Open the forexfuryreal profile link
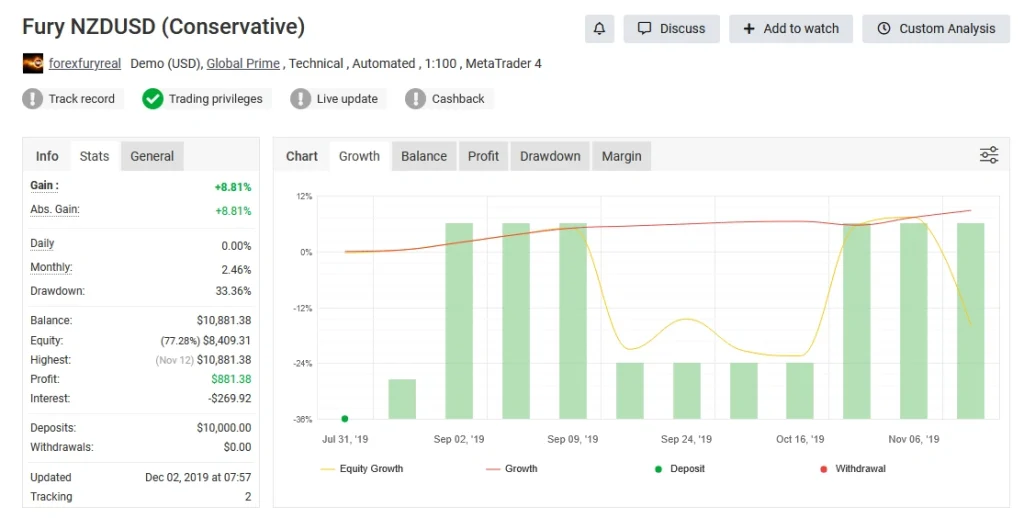1024x518 pixels. click(85, 64)
